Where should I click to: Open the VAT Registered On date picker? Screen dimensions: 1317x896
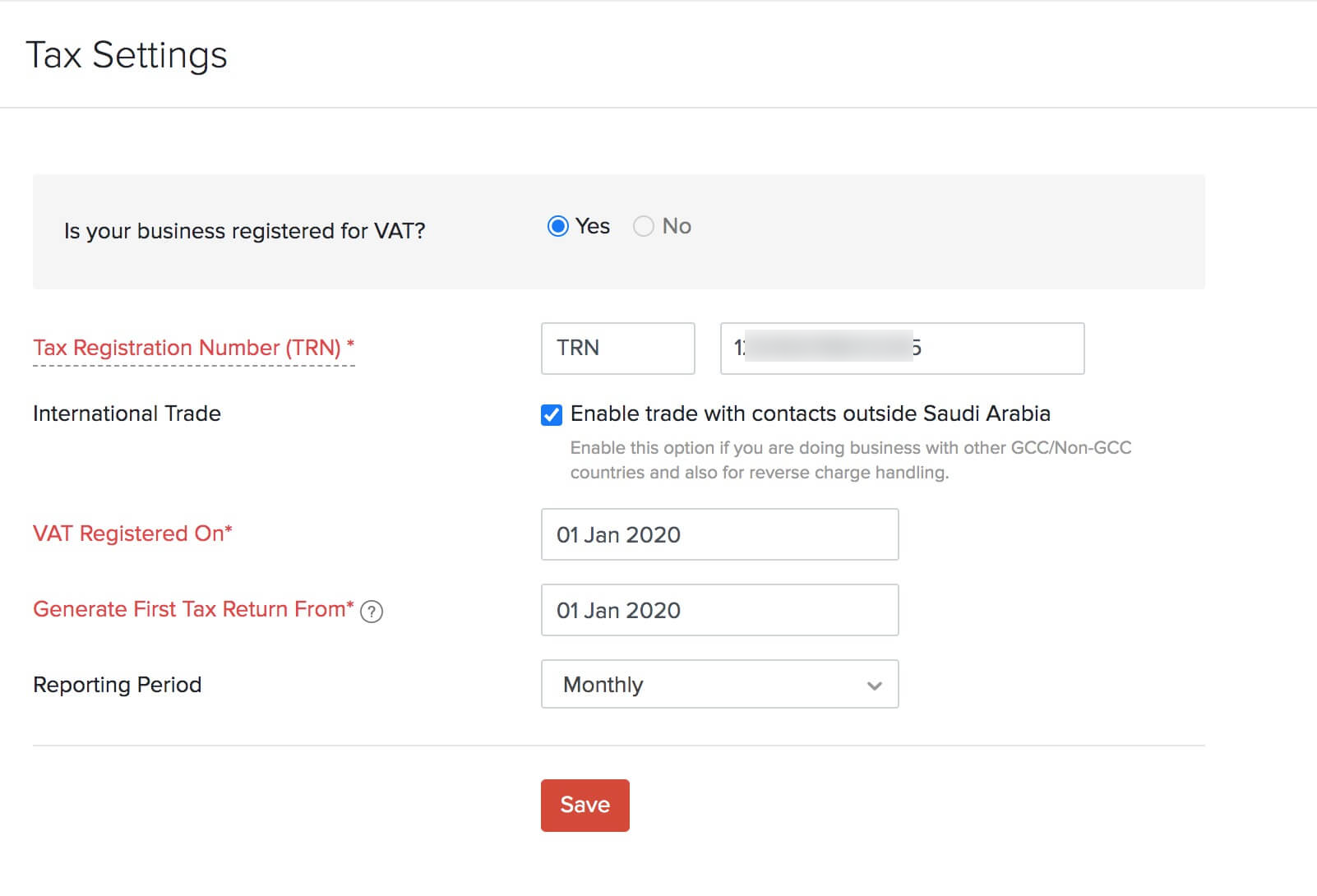719,534
